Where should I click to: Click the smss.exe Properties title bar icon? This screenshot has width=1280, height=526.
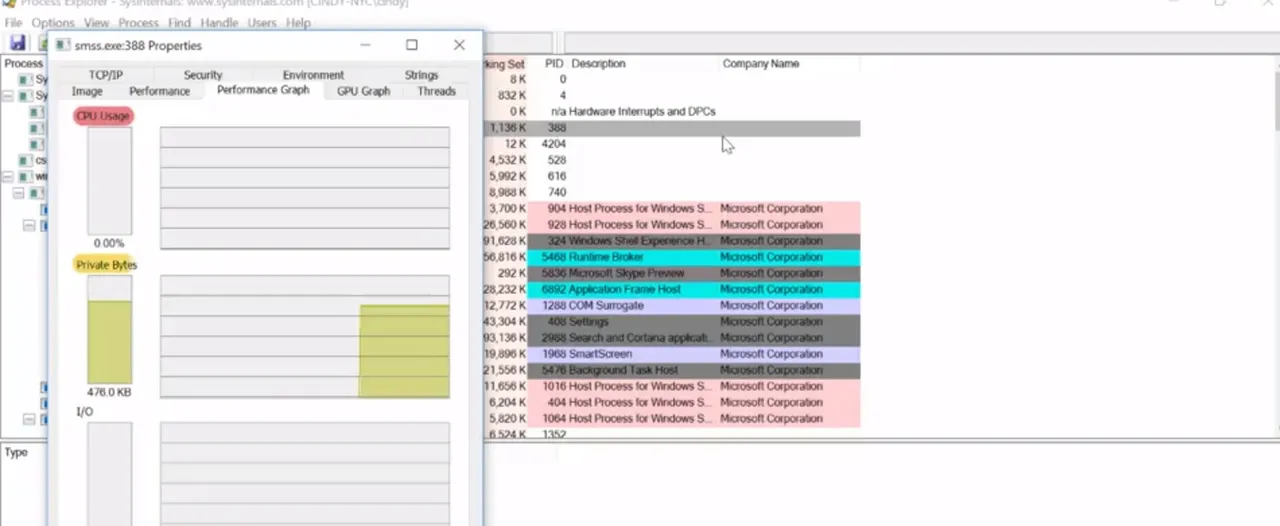pyautogui.click(x=63, y=45)
